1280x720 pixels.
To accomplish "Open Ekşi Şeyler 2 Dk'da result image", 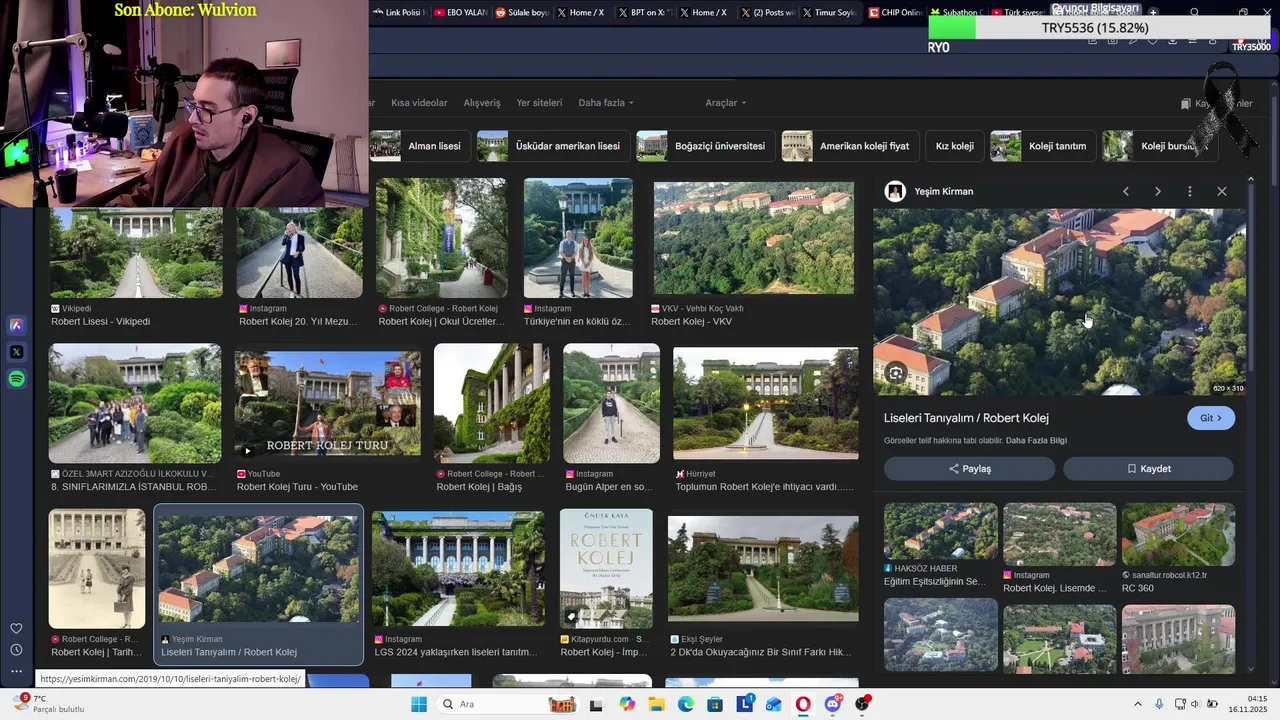I will 763,569.
